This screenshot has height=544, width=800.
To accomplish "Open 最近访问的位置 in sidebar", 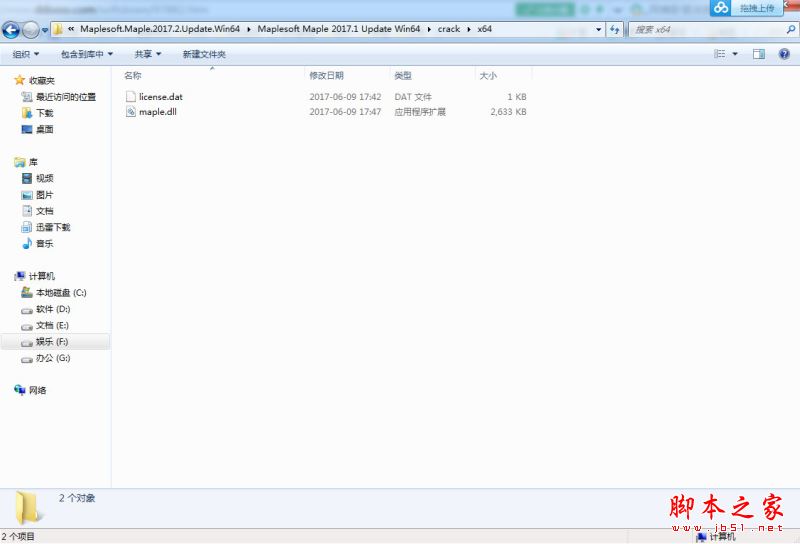I will (x=66, y=97).
